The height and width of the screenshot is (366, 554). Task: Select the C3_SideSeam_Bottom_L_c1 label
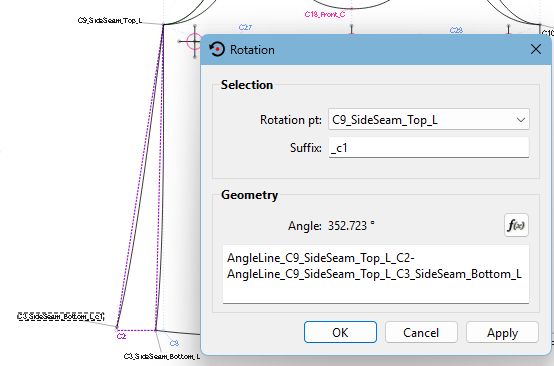(x=61, y=316)
